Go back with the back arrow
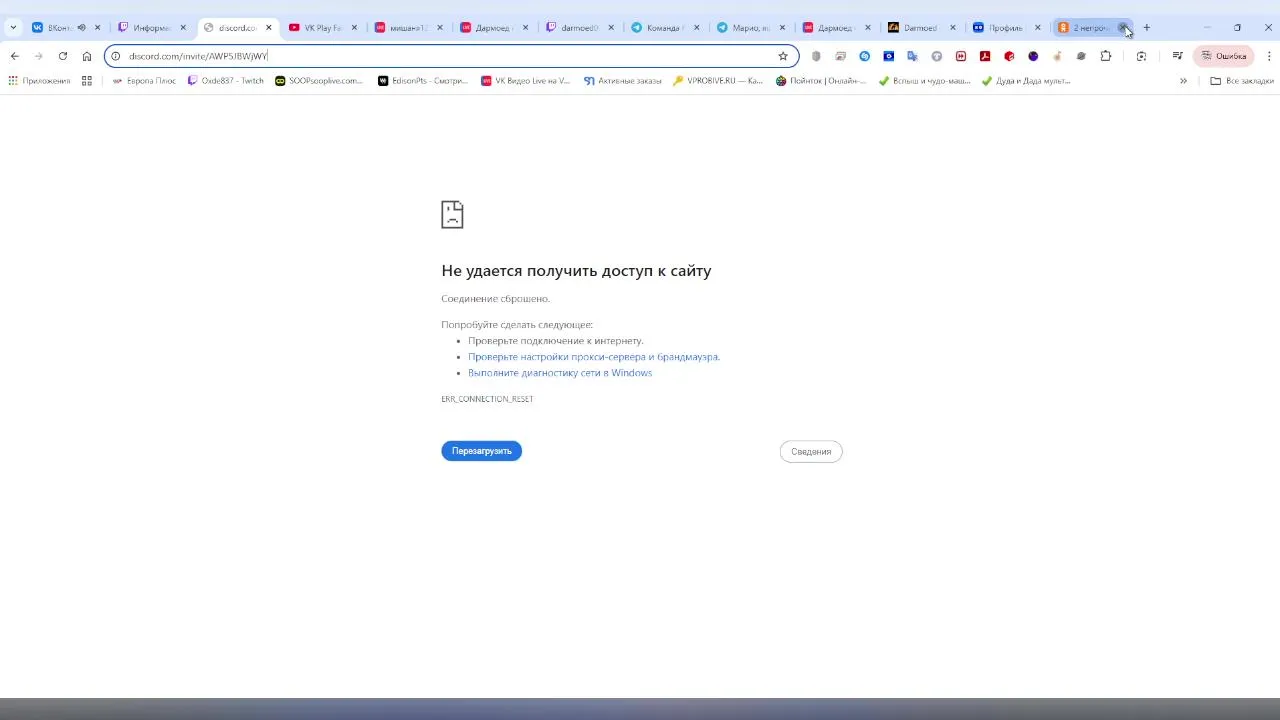This screenshot has width=1280, height=720. [x=14, y=56]
